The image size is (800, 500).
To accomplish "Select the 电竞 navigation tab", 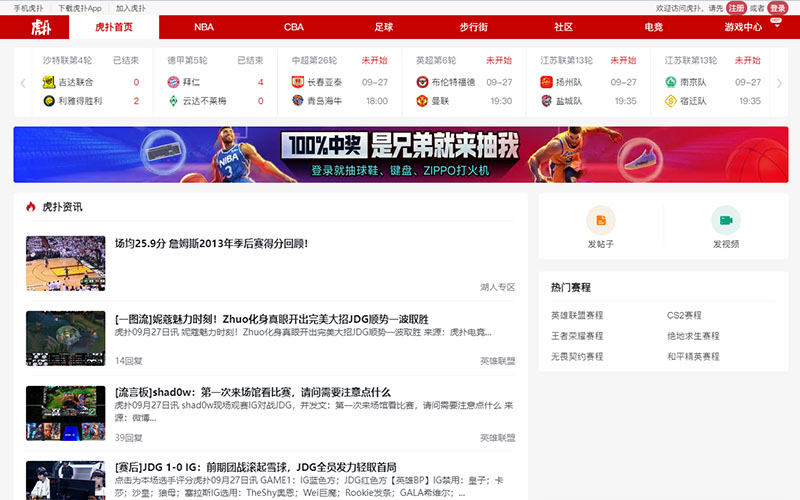I will coord(653,27).
